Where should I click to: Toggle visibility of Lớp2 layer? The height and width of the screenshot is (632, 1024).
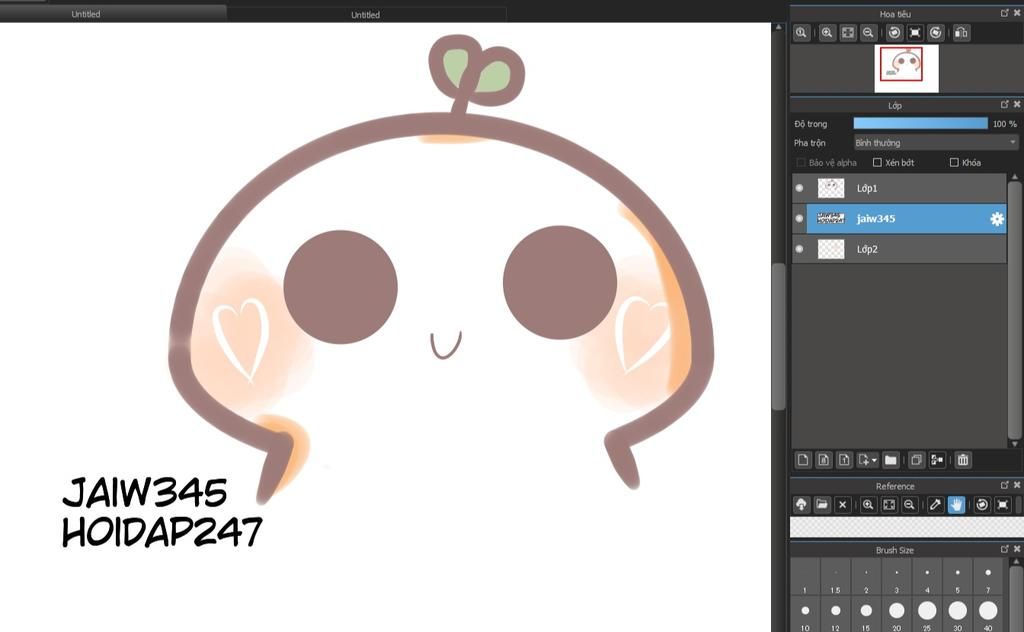(799, 249)
